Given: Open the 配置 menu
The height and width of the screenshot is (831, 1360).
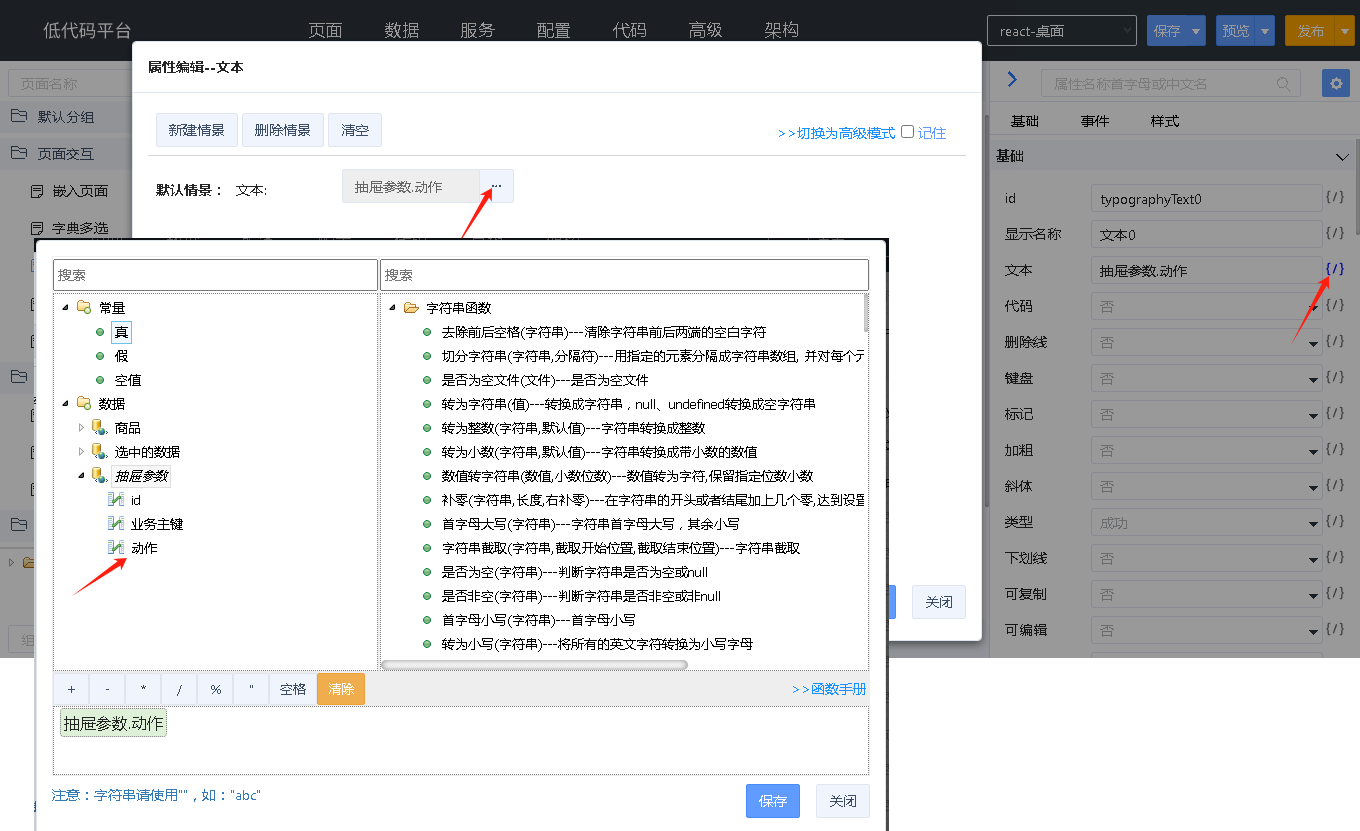Looking at the screenshot, I should [554, 30].
